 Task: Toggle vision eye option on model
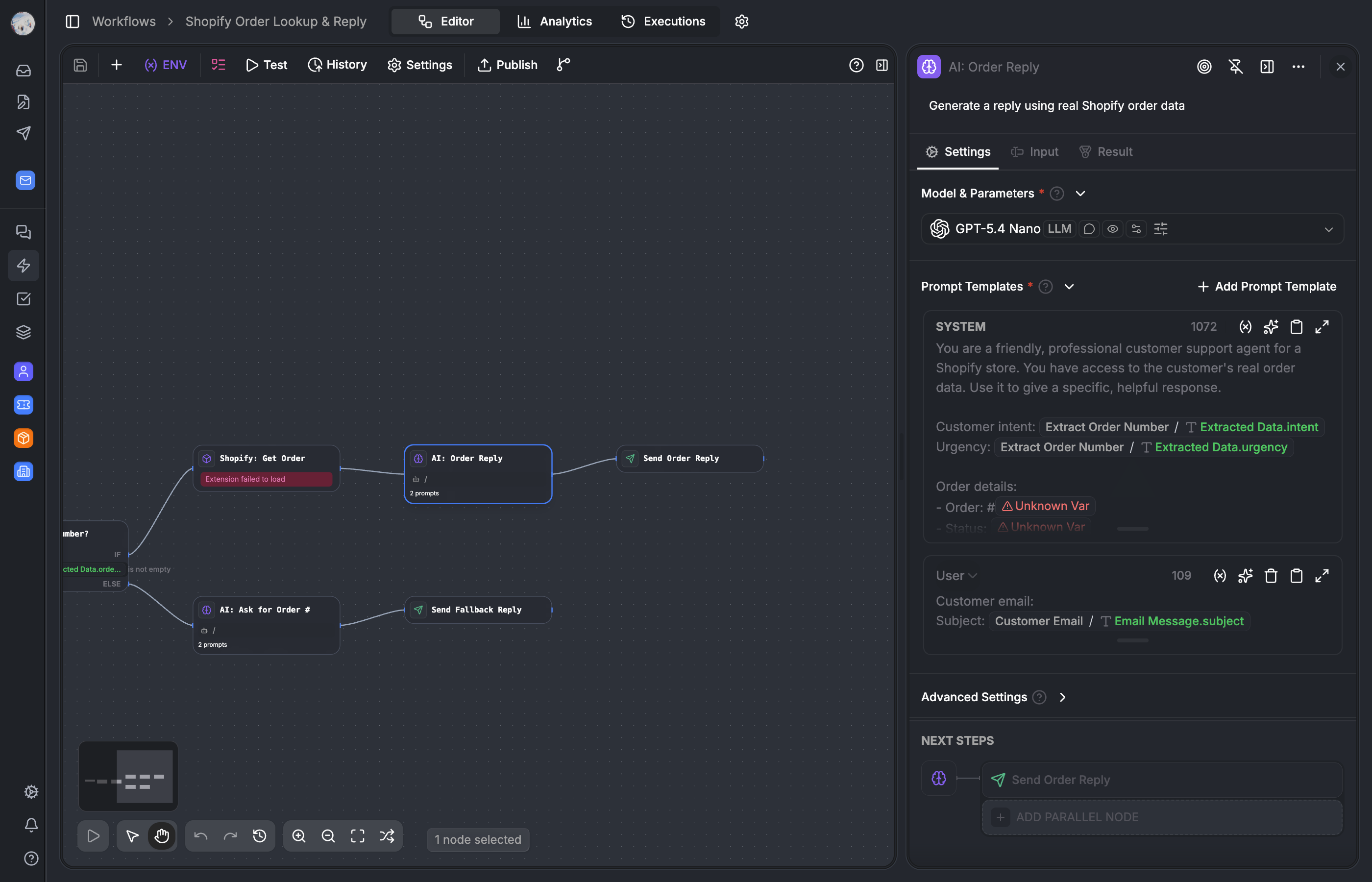pyautogui.click(x=1112, y=229)
